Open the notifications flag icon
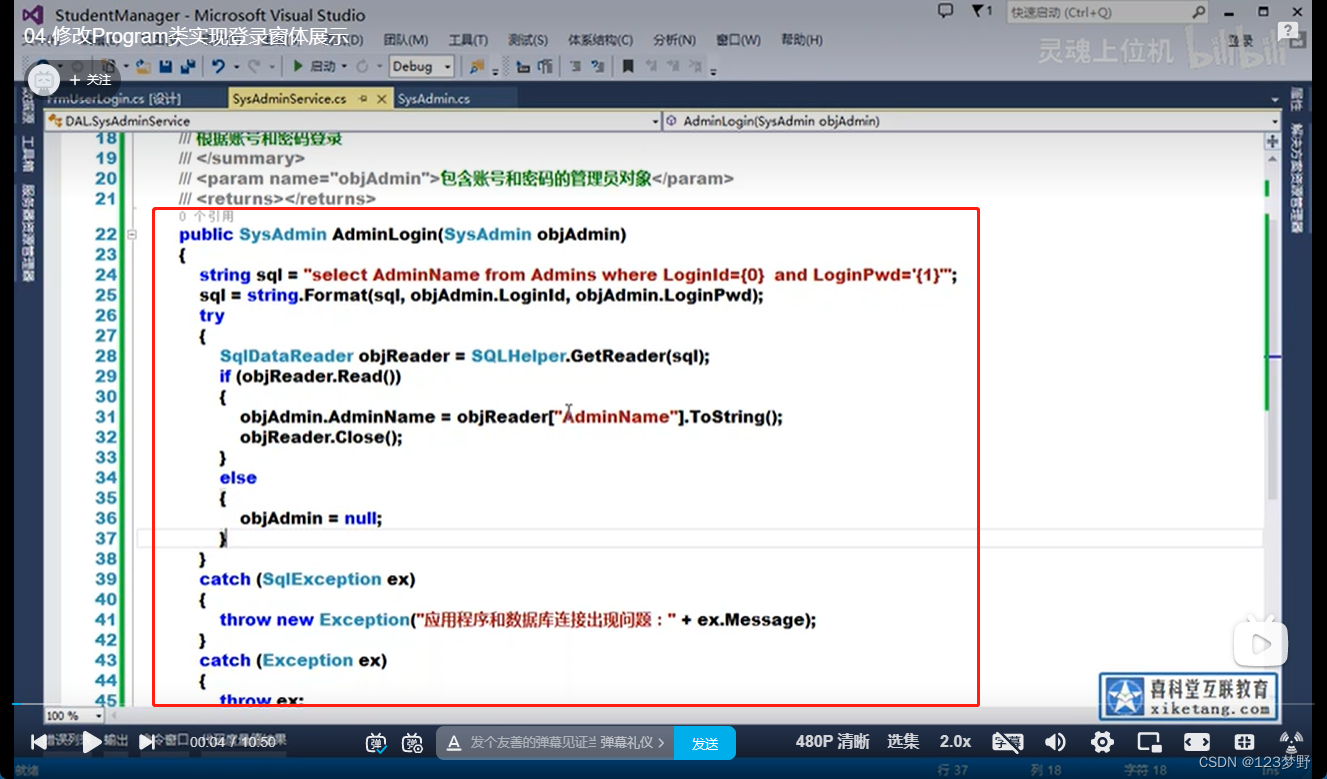Screen dimensions: 1327x779 pos(980,12)
